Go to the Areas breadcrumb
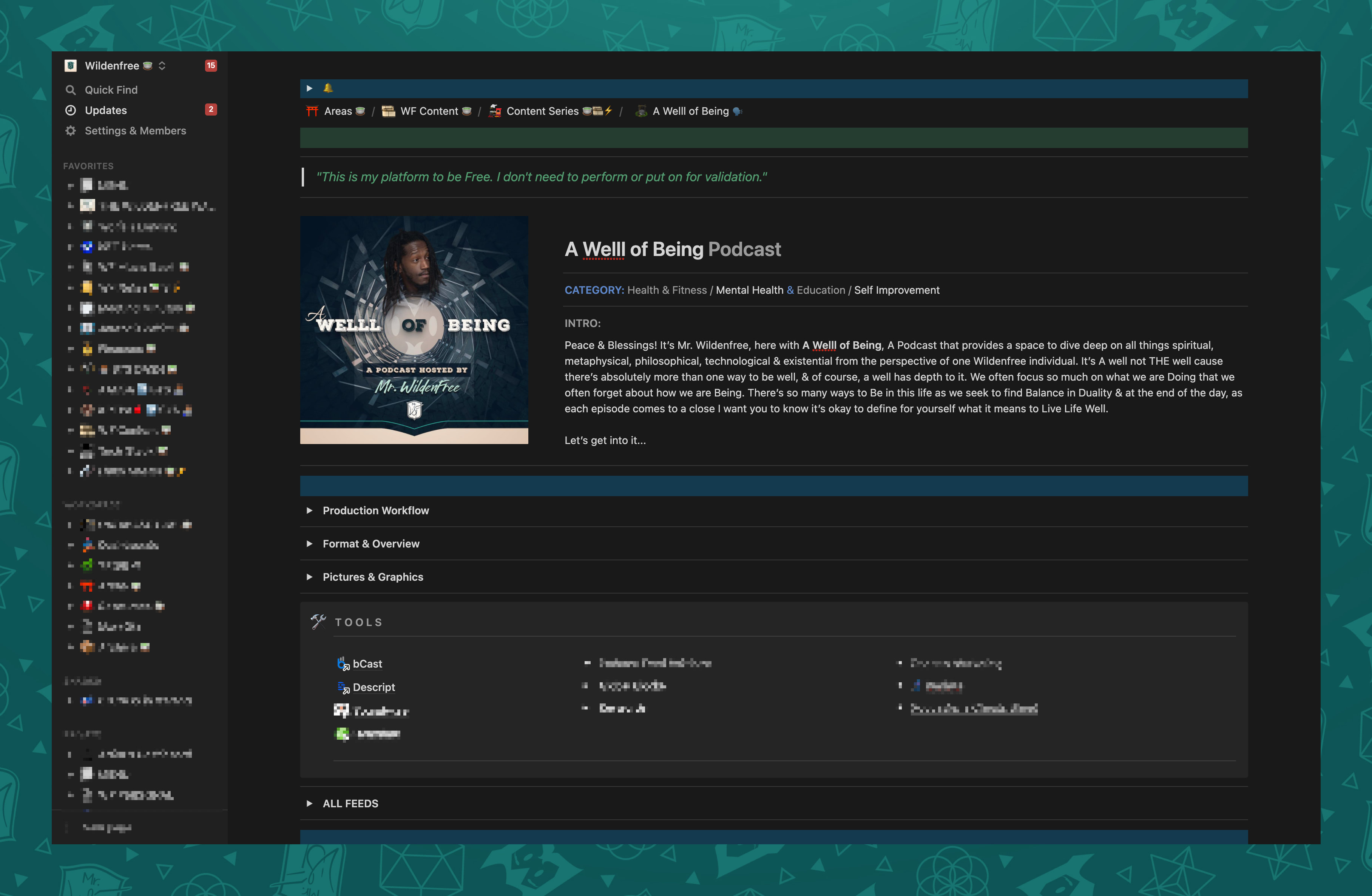 tap(338, 111)
